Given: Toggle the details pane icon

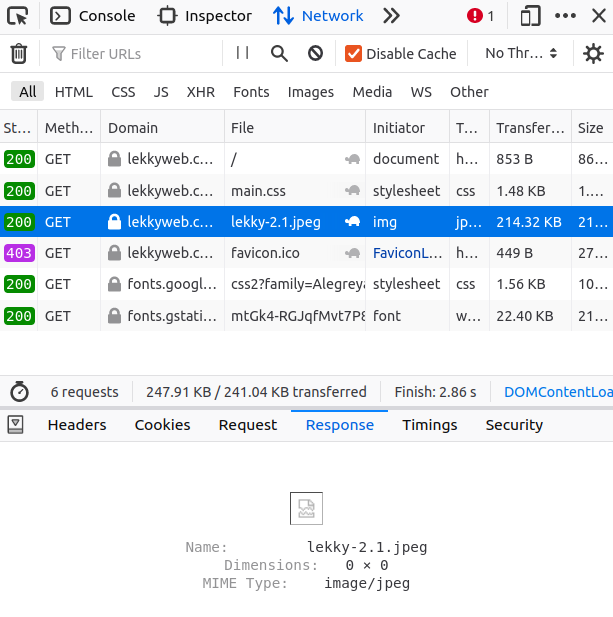Looking at the screenshot, I should [15, 425].
